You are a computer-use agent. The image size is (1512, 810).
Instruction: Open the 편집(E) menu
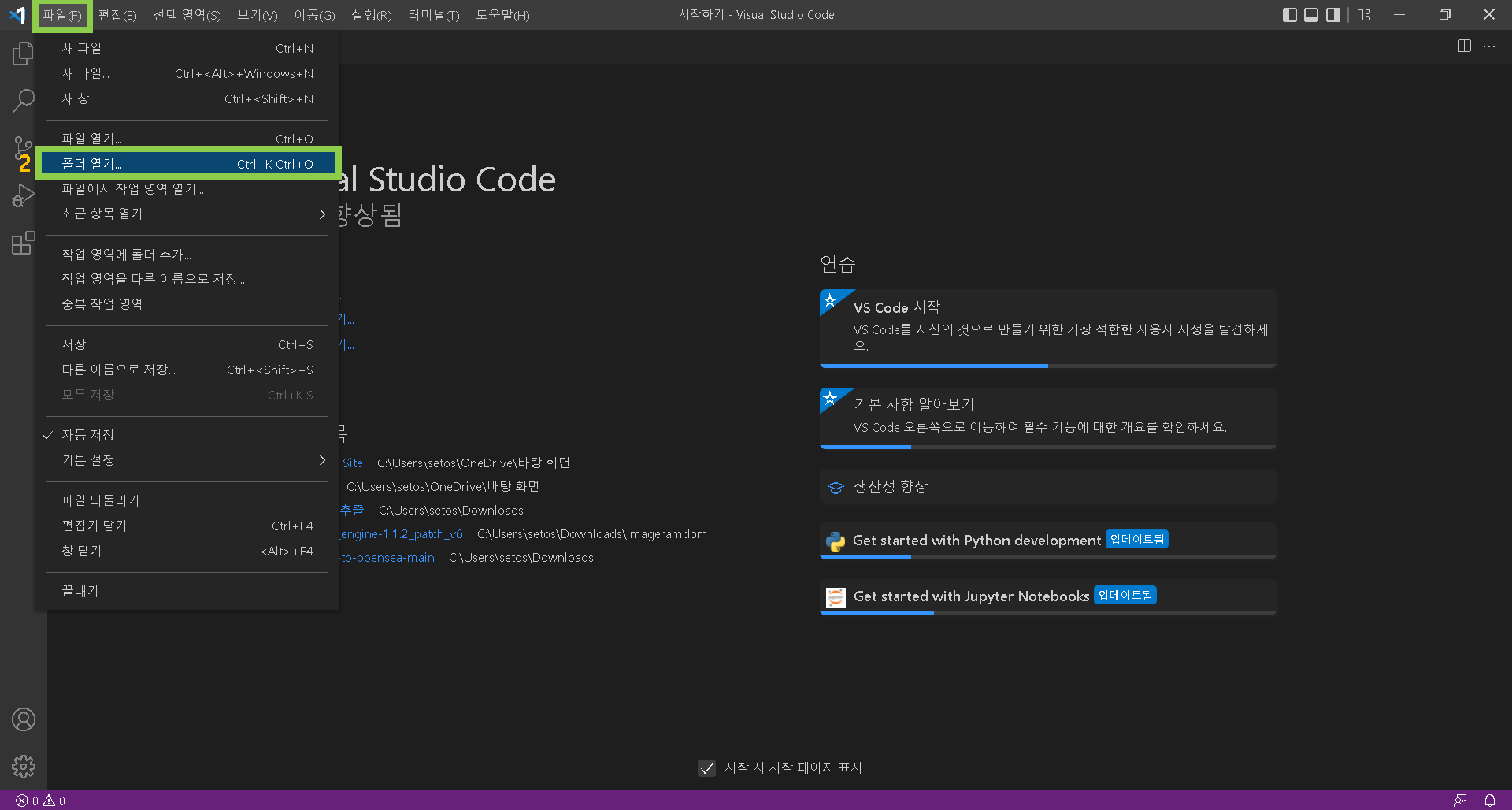pyautogui.click(x=117, y=15)
